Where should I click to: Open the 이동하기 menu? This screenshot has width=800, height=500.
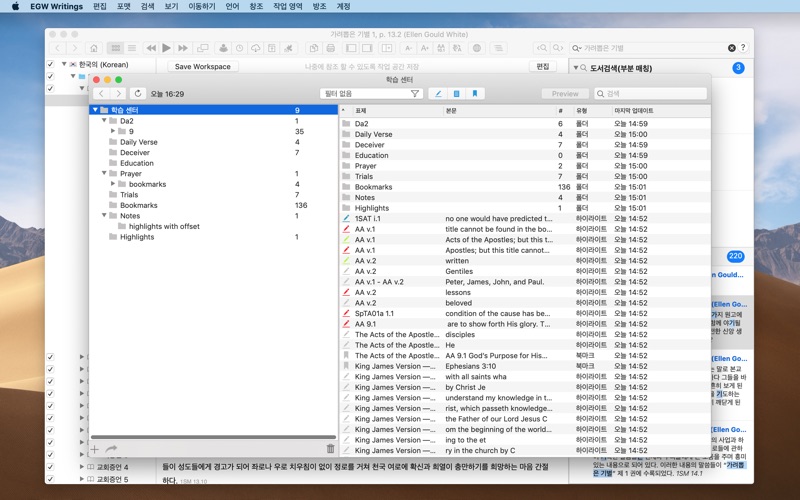202,6
